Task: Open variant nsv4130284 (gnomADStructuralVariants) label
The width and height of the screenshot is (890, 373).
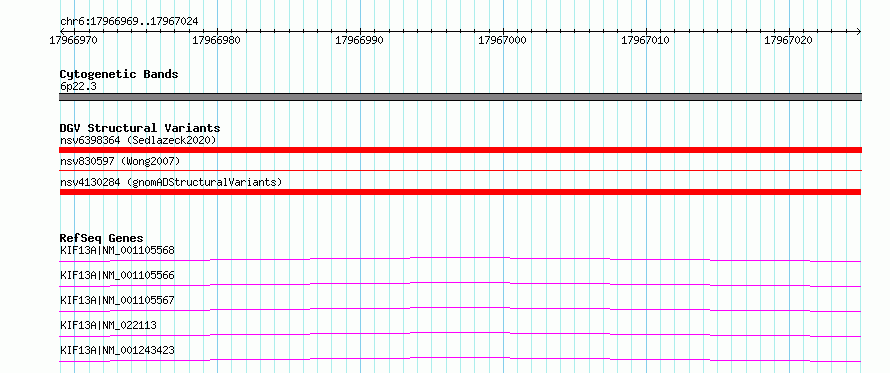Action: tap(171, 183)
